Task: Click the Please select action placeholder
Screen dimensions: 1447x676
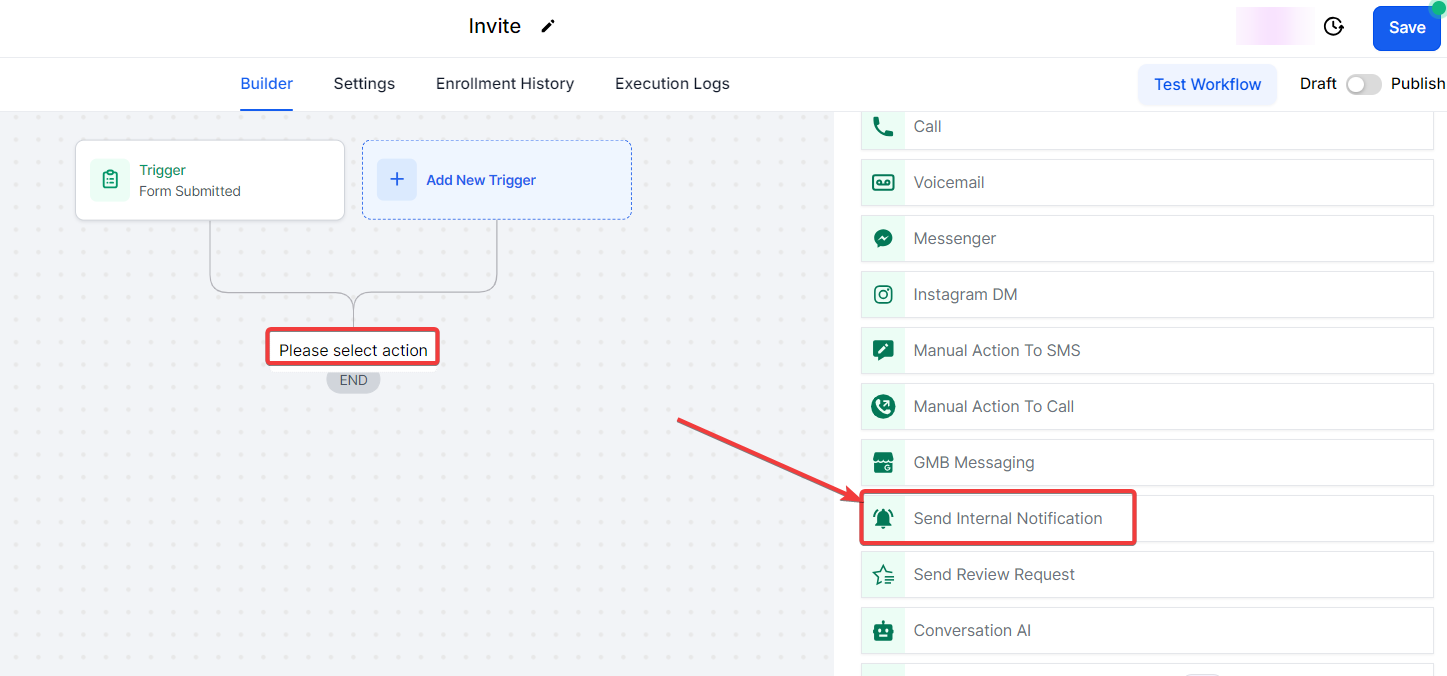Action: (x=353, y=350)
